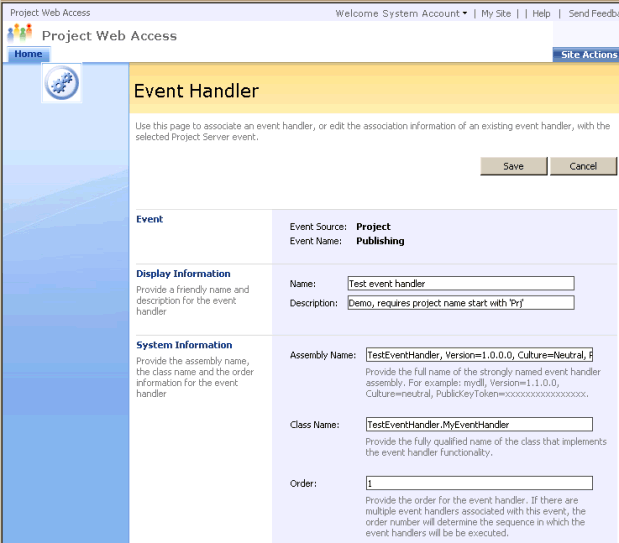Click the 'Provide the full name of the strongly named' hint
619x543 pixels.
coord(483,383)
